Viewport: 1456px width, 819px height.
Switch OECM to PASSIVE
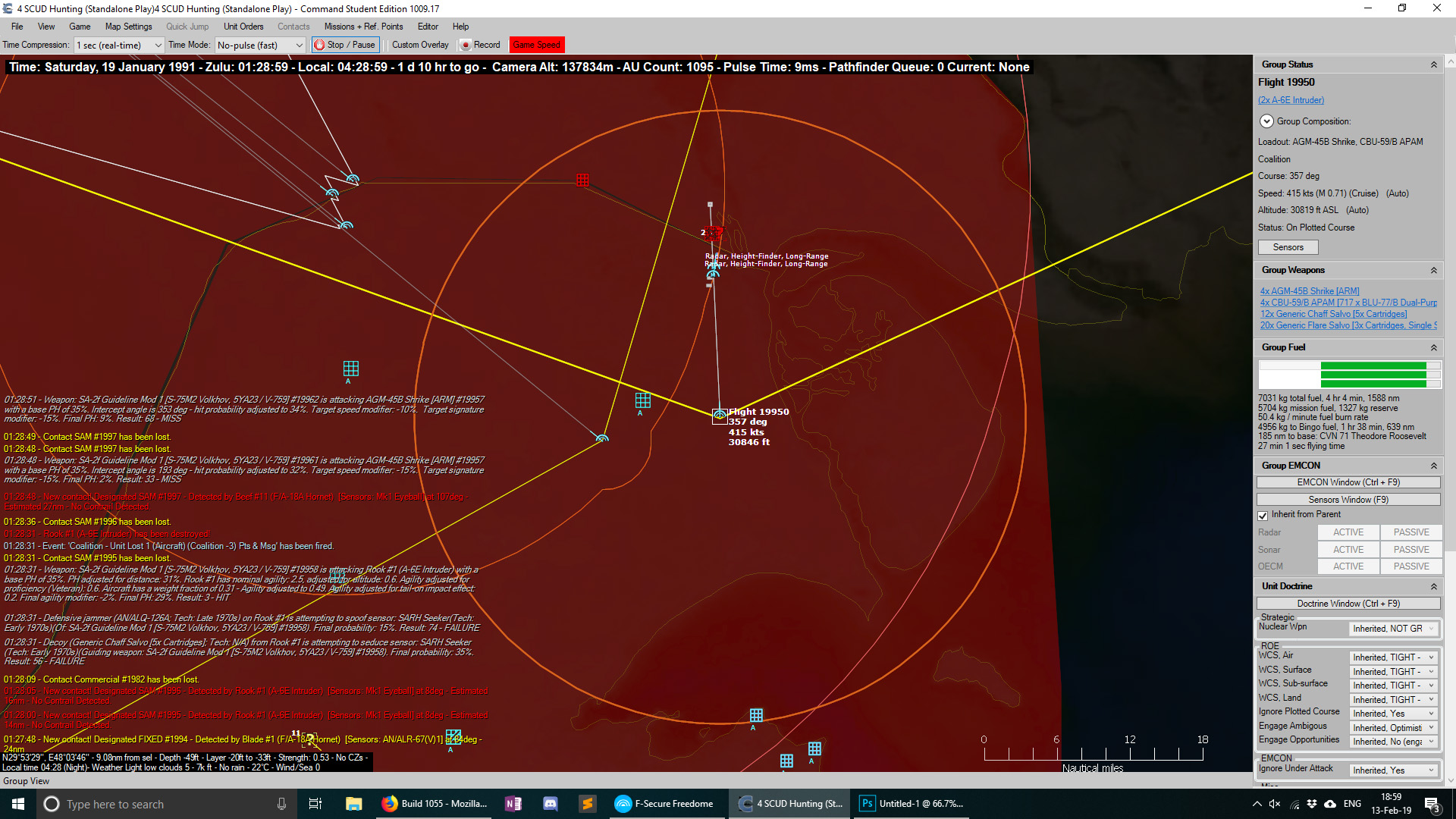[x=1410, y=566]
